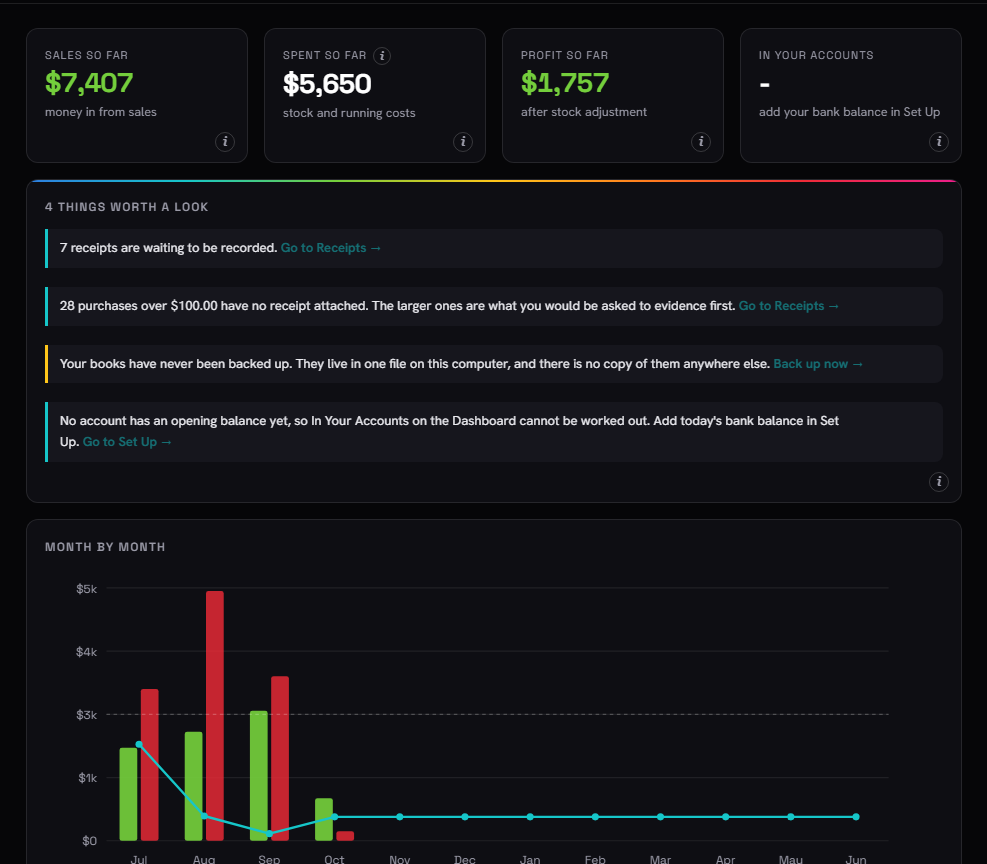
Task: Click the small red October spending bar
Action: (345, 836)
